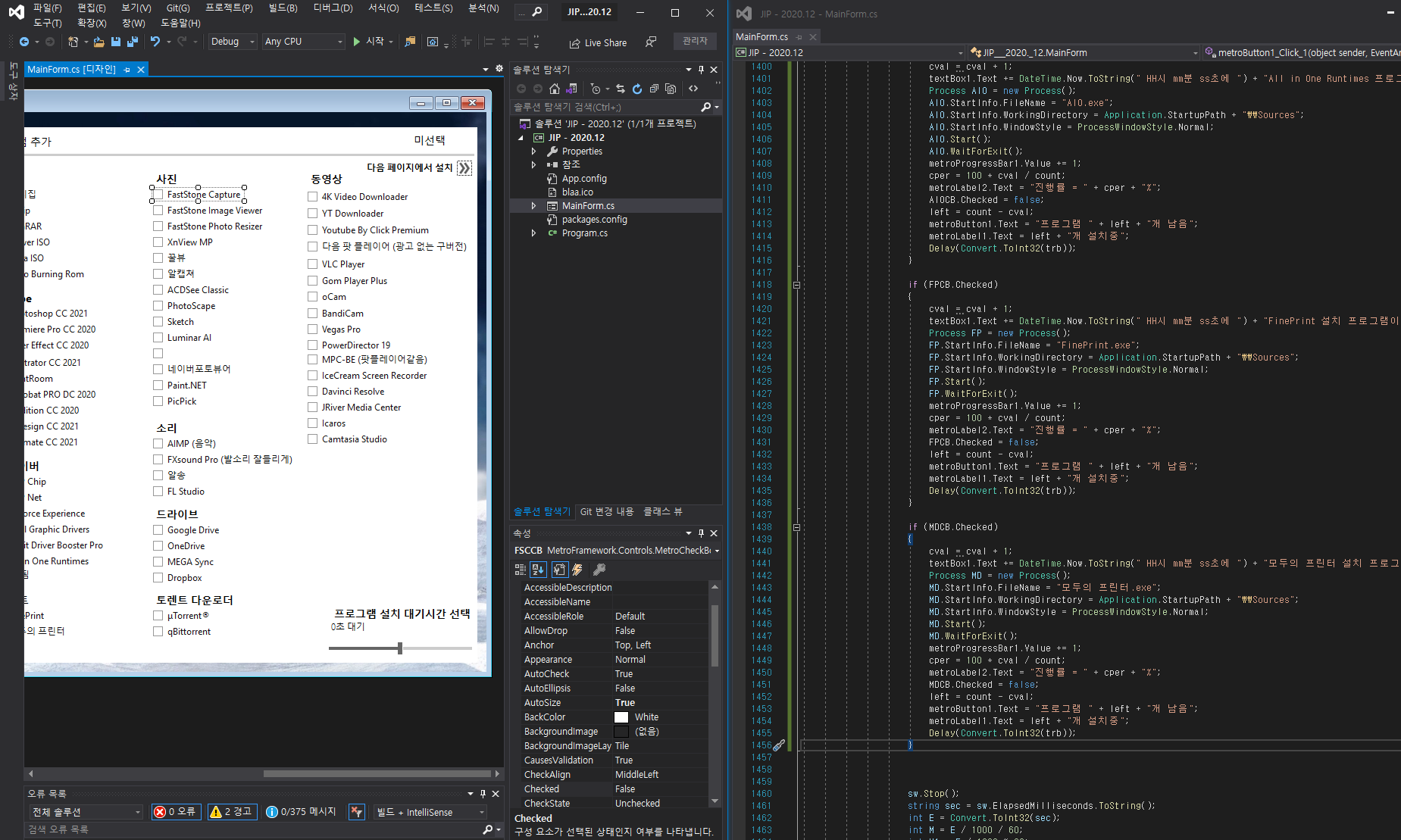
Task: Check the Paint.NET checkbox
Action: click(x=158, y=386)
